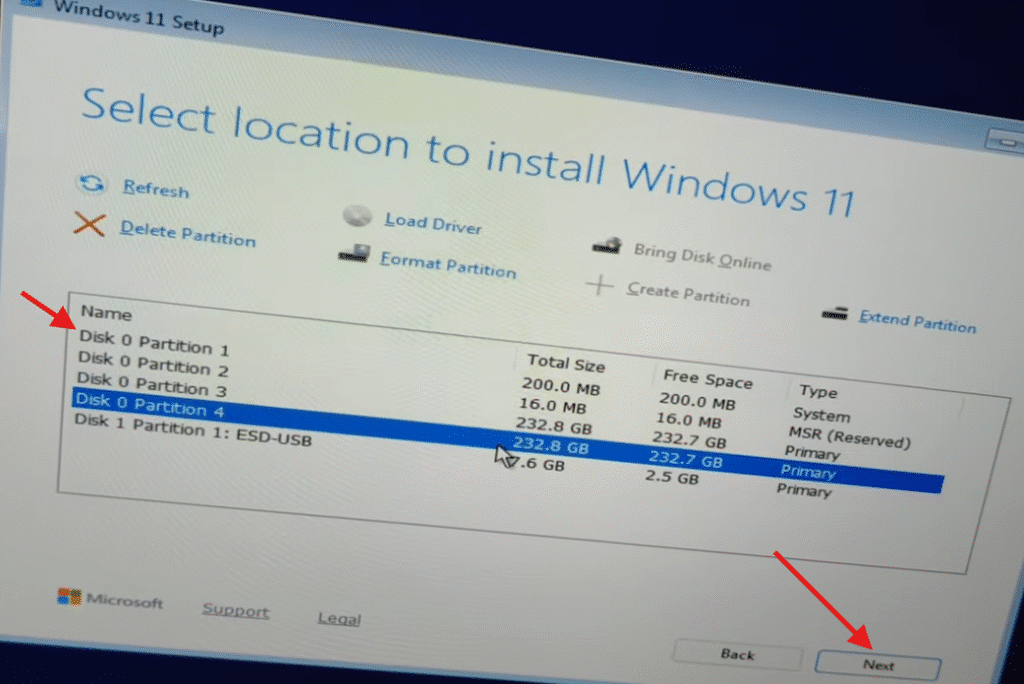This screenshot has height=684, width=1024.
Task: Open the Support link
Action: 235,611
